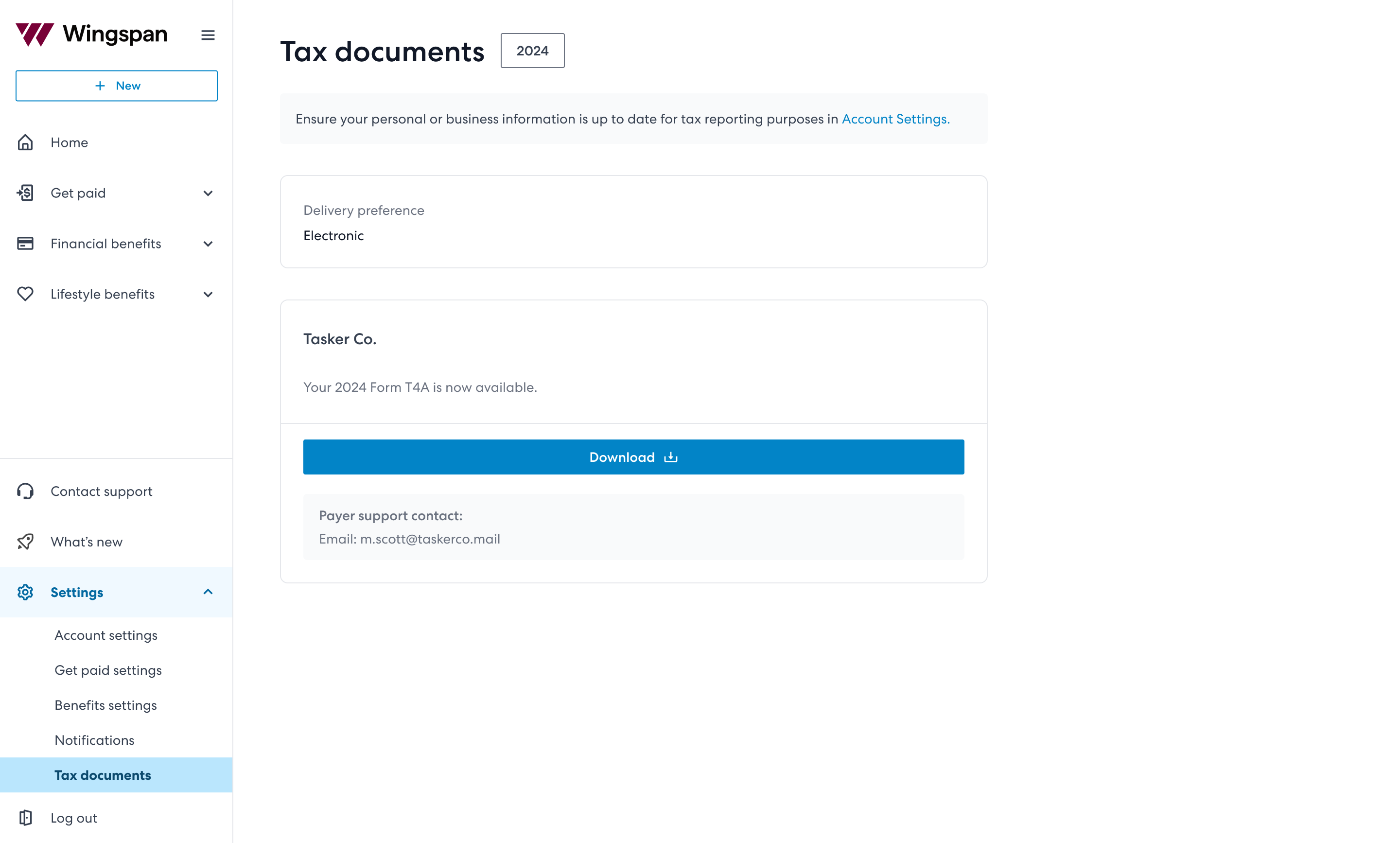
Task: Expand the Lifestyle benefits chevron
Action: point(208,294)
